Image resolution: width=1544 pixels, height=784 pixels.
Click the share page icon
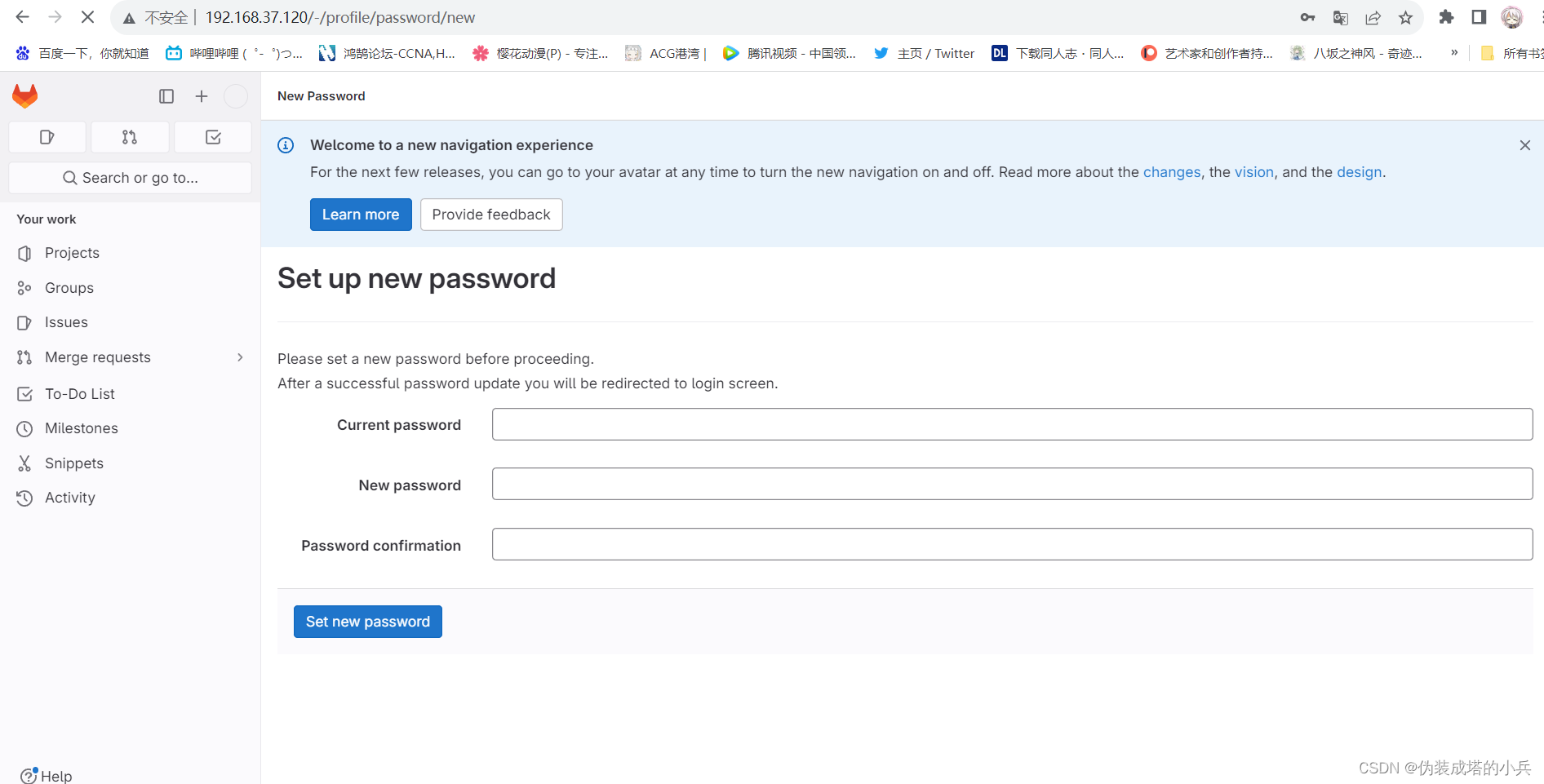[x=1373, y=17]
